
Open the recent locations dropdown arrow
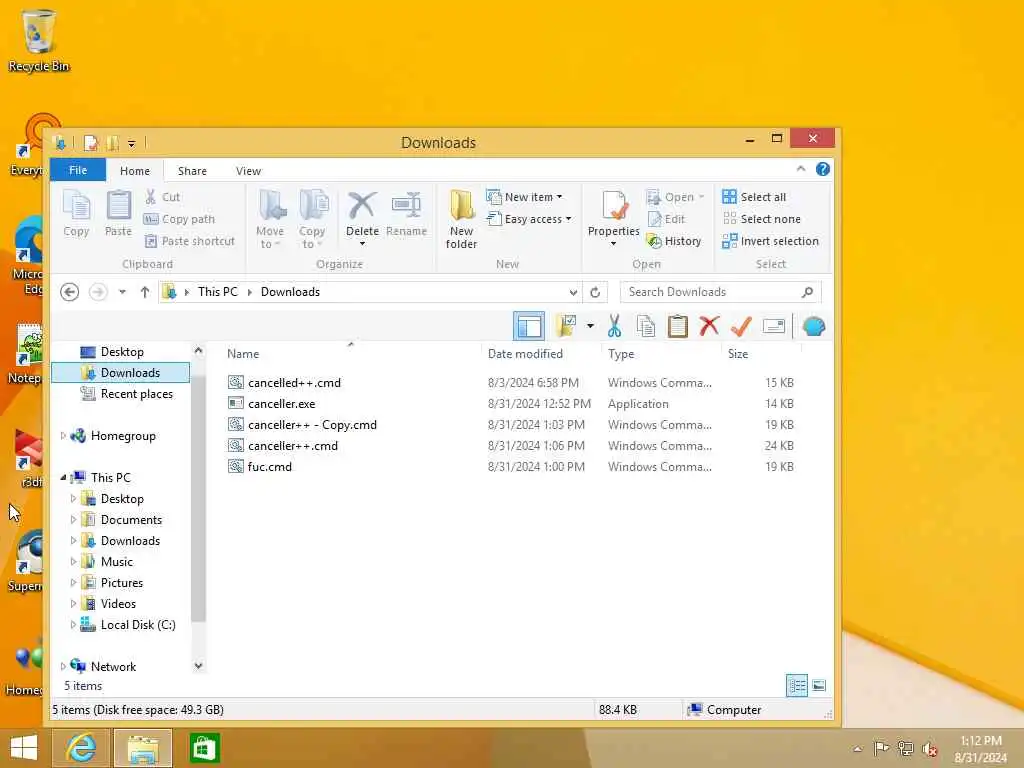point(122,292)
